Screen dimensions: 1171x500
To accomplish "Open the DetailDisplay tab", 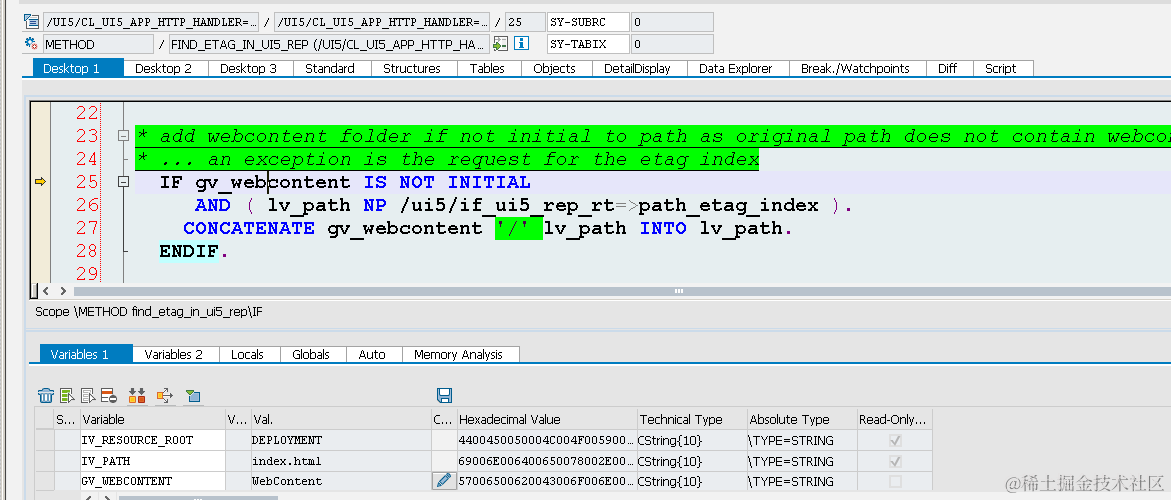I will pyautogui.click(x=637, y=68).
